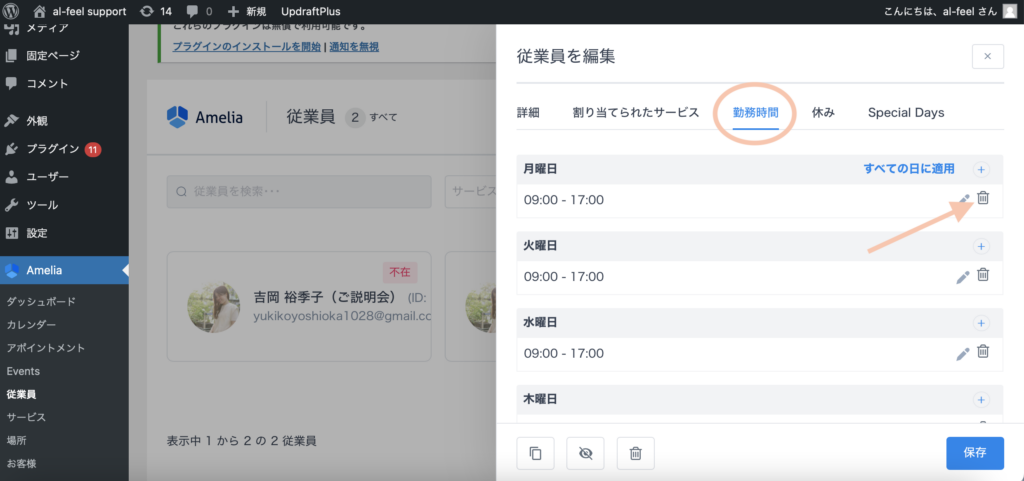This screenshot has height=481, width=1024.
Task: Add a new period to Monday with plus
Action: 981,170
